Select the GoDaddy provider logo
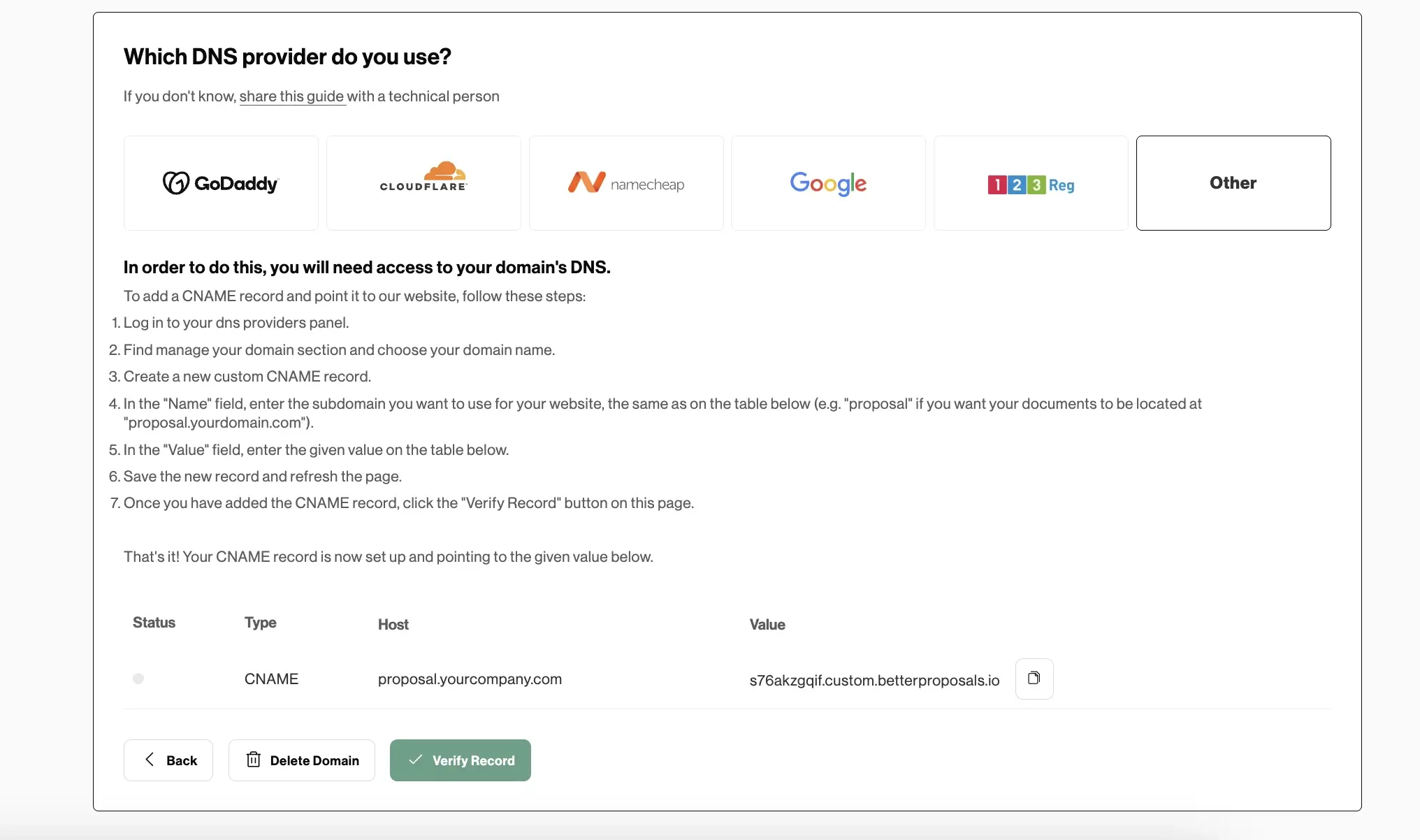Viewport: 1420px width, 840px height. tap(220, 182)
